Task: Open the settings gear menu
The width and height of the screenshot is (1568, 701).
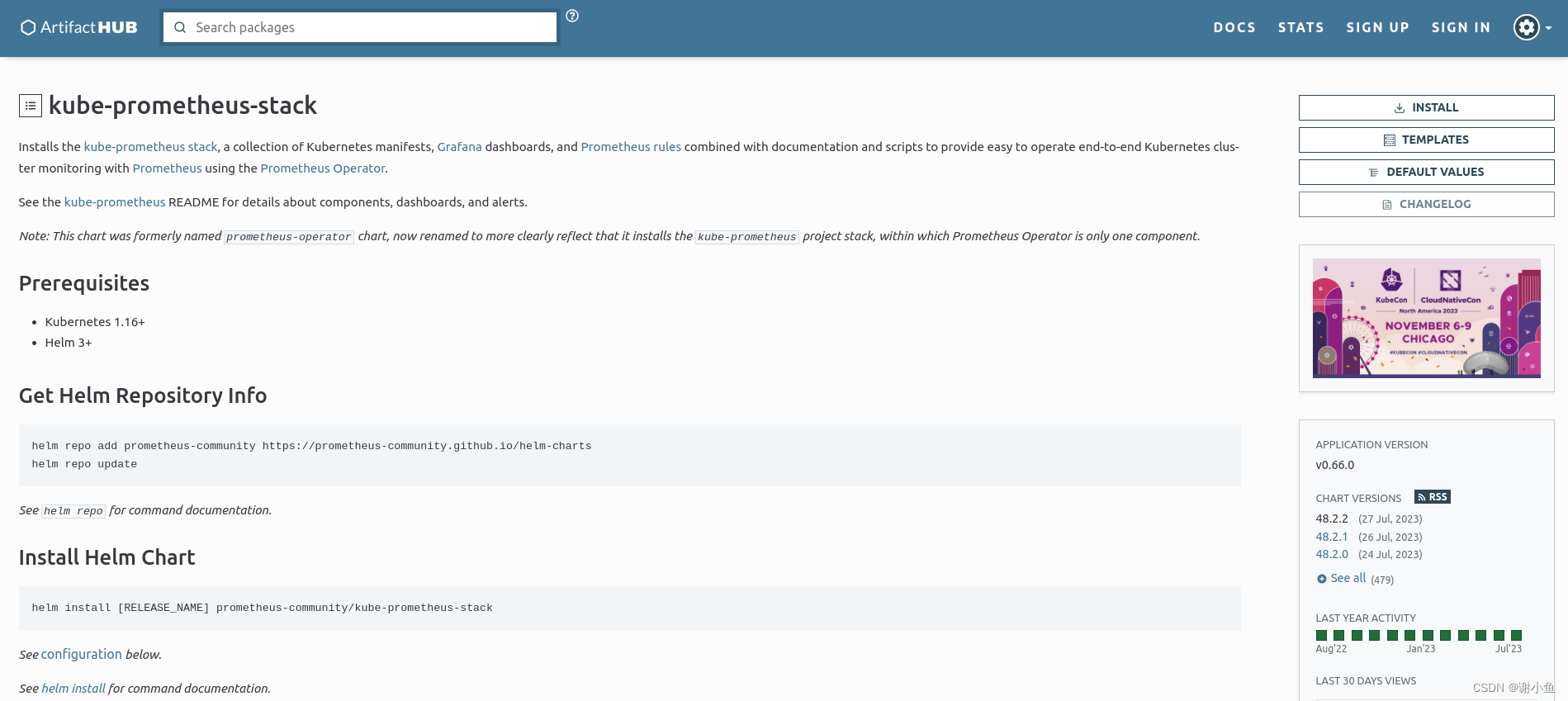Action: [1532, 27]
